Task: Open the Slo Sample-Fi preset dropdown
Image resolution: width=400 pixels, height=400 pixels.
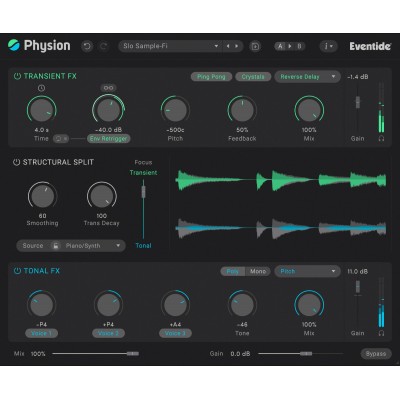Action: tap(171, 46)
